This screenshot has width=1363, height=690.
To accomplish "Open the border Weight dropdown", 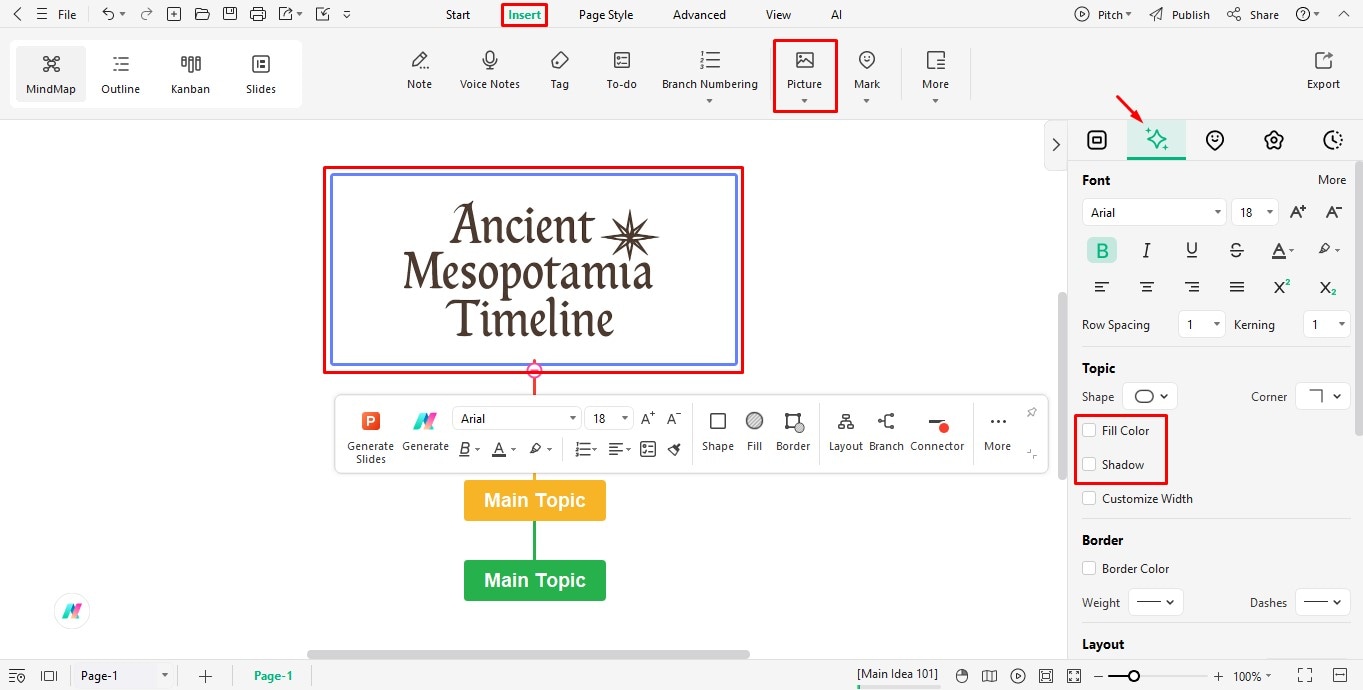I will (x=1156, y=603).
